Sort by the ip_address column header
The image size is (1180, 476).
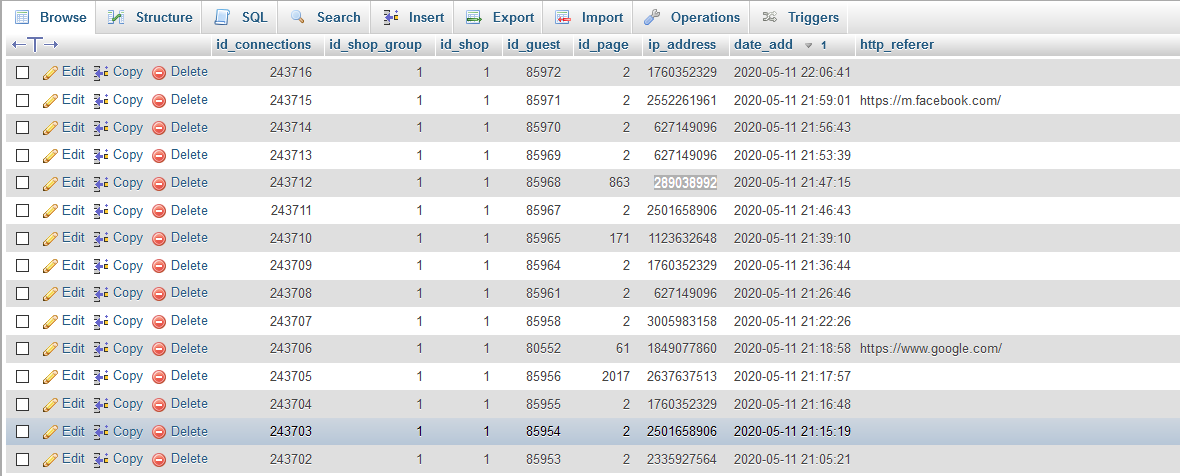tap(682, 44)
